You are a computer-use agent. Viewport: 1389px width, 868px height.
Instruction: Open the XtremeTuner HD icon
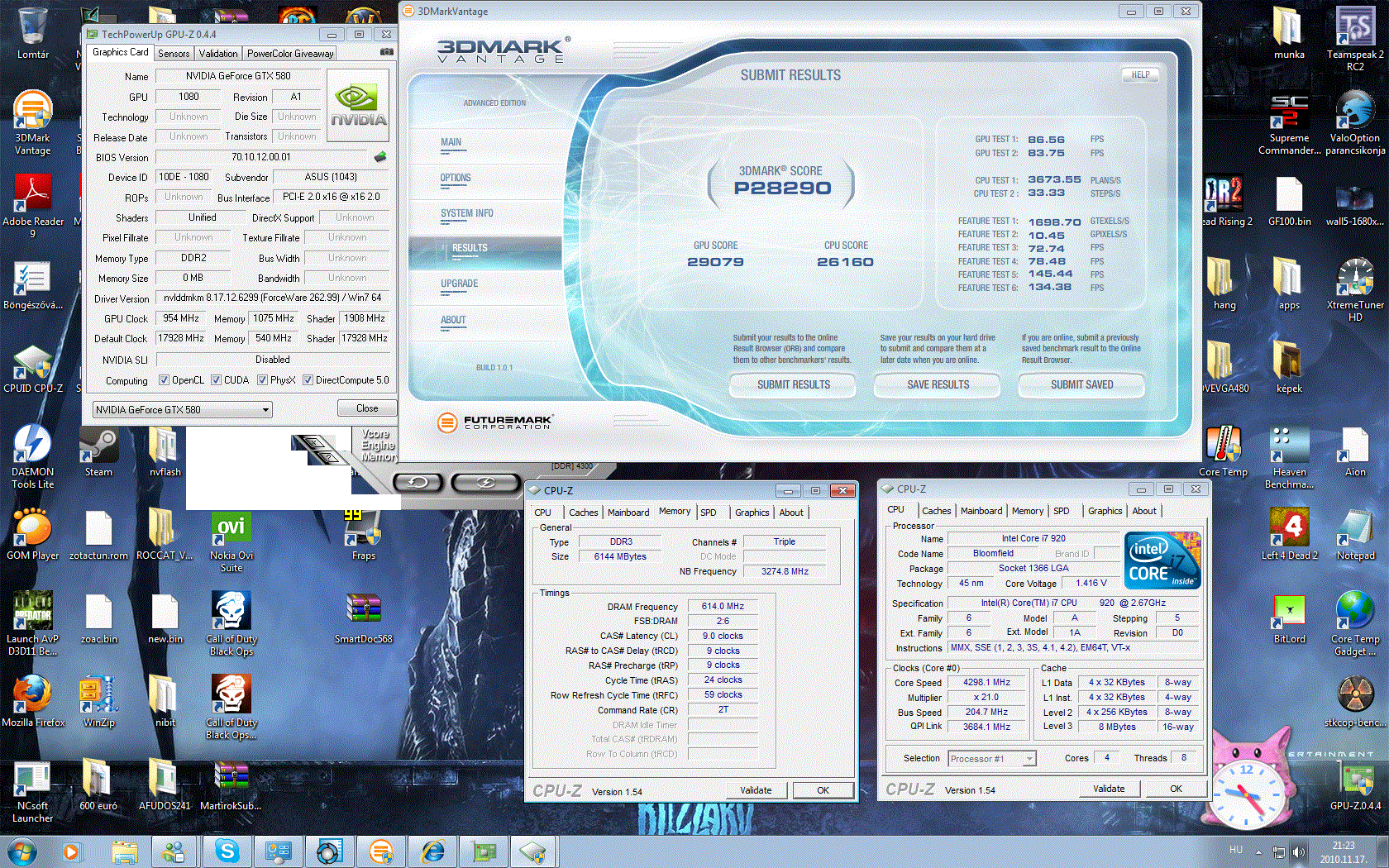pos(1355,289)
